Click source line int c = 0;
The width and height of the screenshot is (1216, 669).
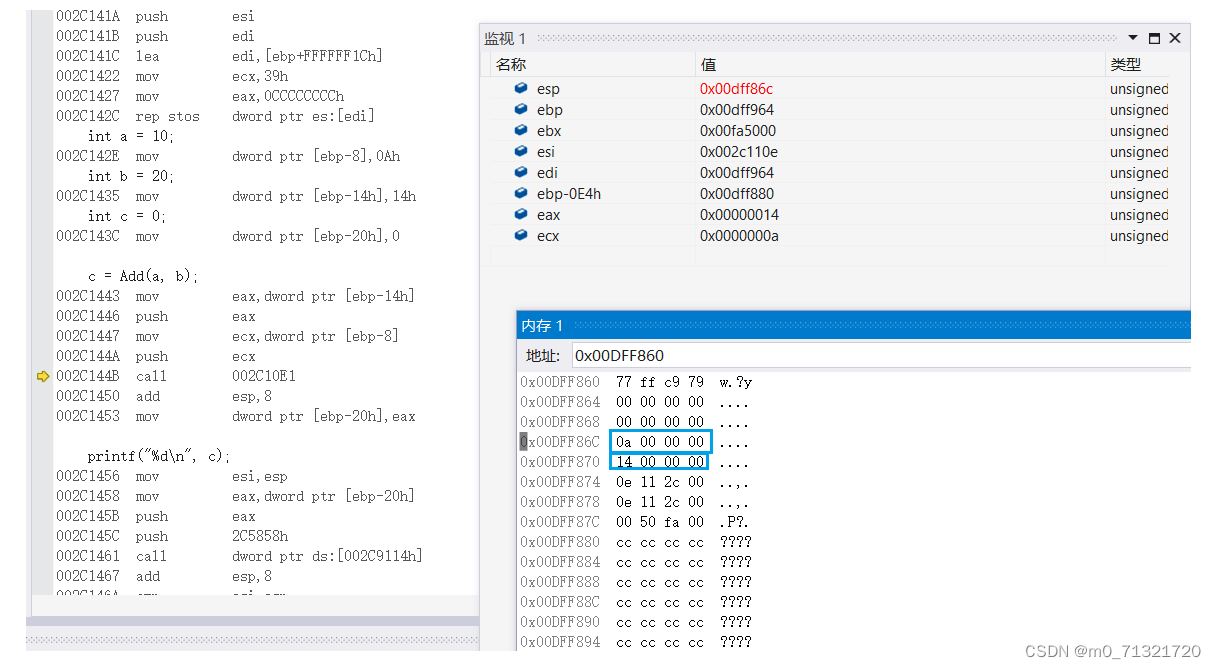tap(127, 216)
